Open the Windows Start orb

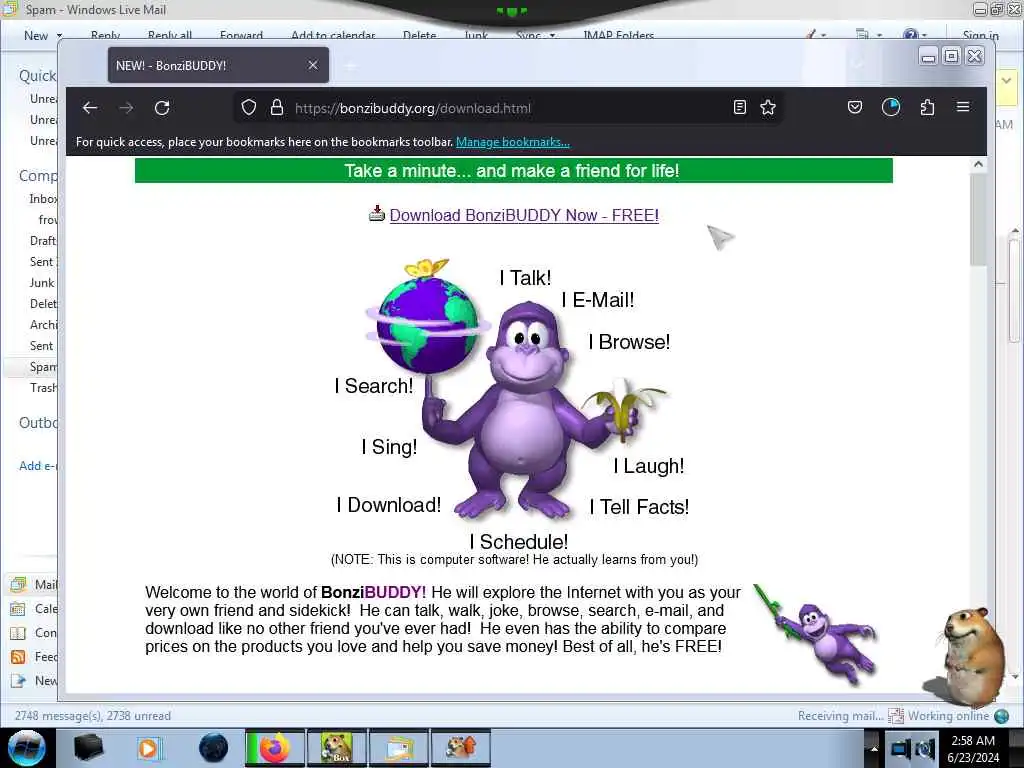click(27, 748)
